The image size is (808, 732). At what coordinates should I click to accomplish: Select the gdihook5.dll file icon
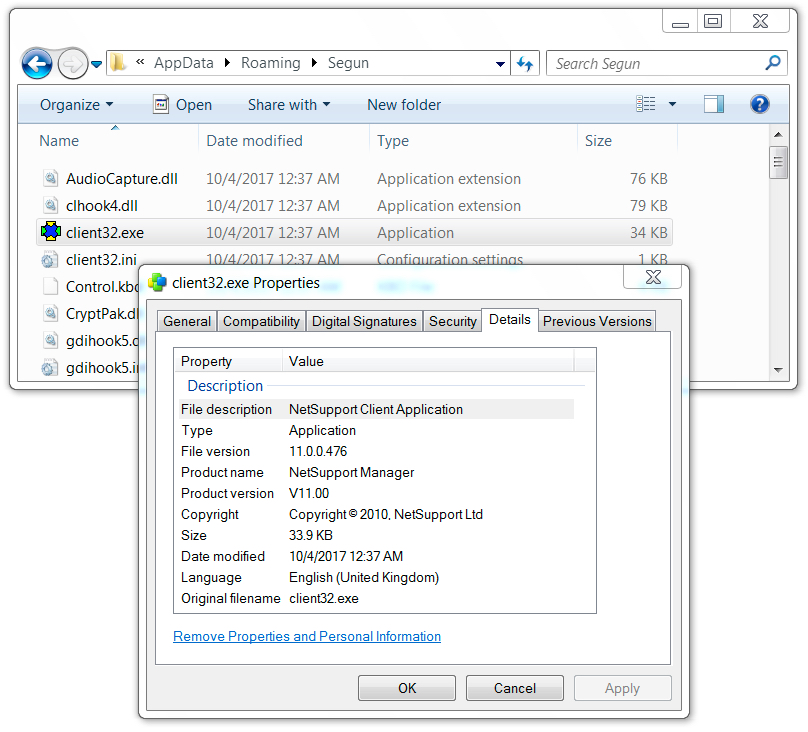click(50, 340)
